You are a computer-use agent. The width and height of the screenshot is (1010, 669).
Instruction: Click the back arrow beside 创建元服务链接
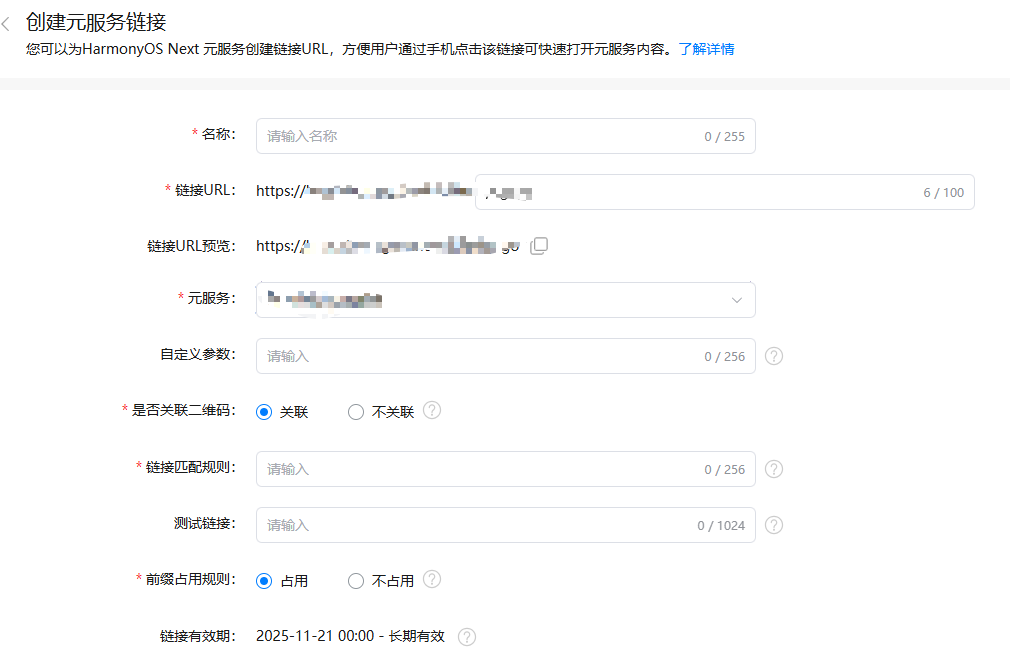pyautogui.click(x=8, y=22)
